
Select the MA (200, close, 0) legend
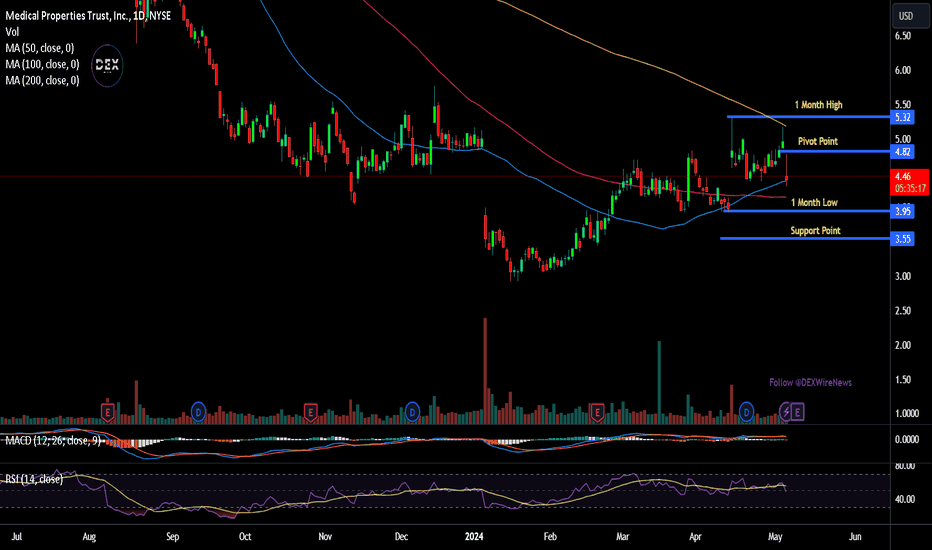coord(42,80)
